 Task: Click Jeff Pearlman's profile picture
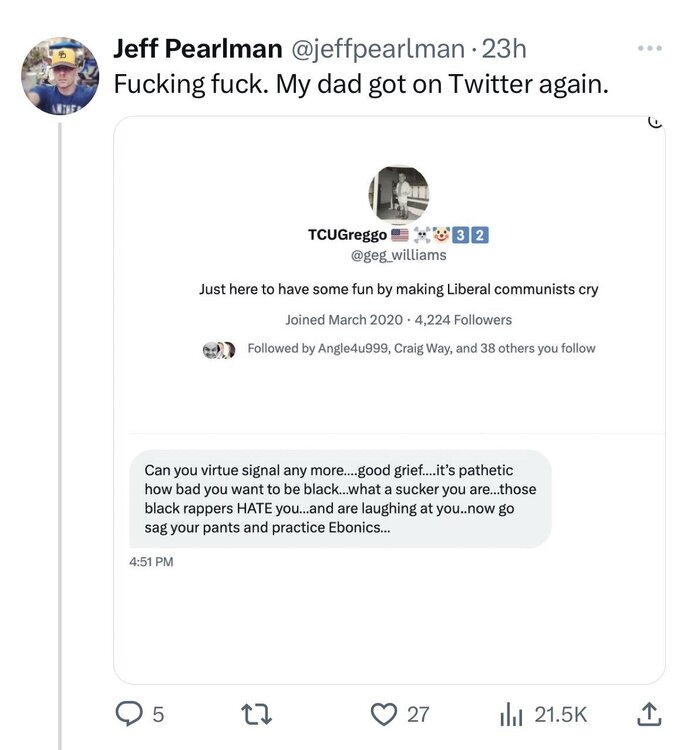click(59, 76)
